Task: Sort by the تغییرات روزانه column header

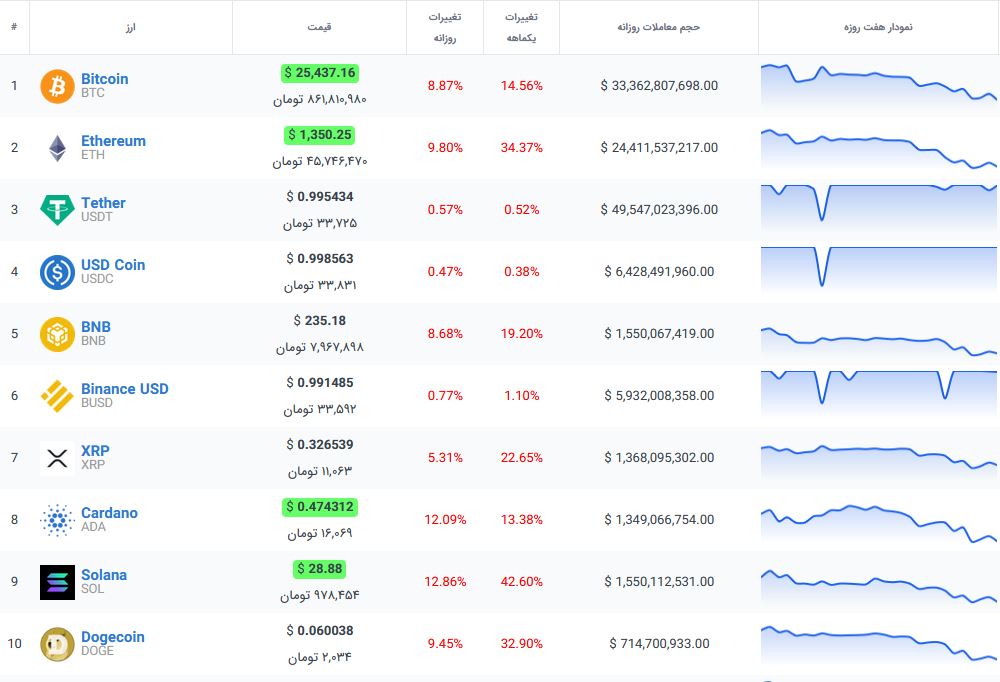Action: pos(445,27)
